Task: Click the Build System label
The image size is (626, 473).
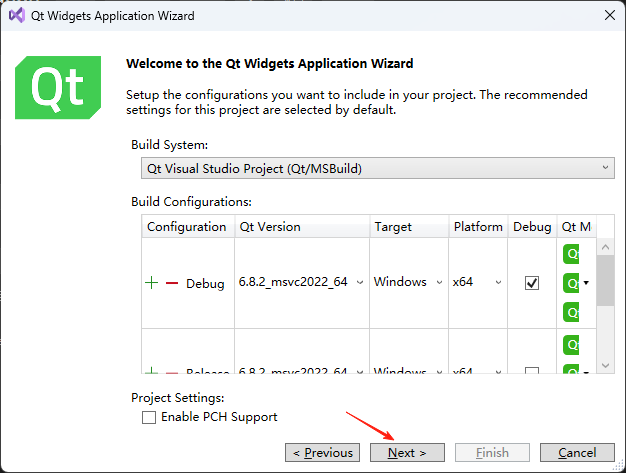Action: pos(170,145)
